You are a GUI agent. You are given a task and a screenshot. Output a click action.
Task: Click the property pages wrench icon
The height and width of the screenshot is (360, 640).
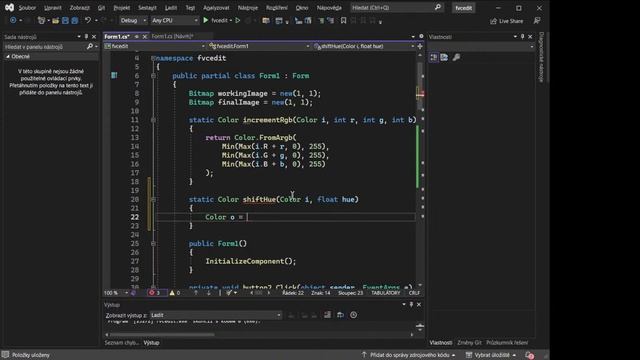tap(456, 58)
